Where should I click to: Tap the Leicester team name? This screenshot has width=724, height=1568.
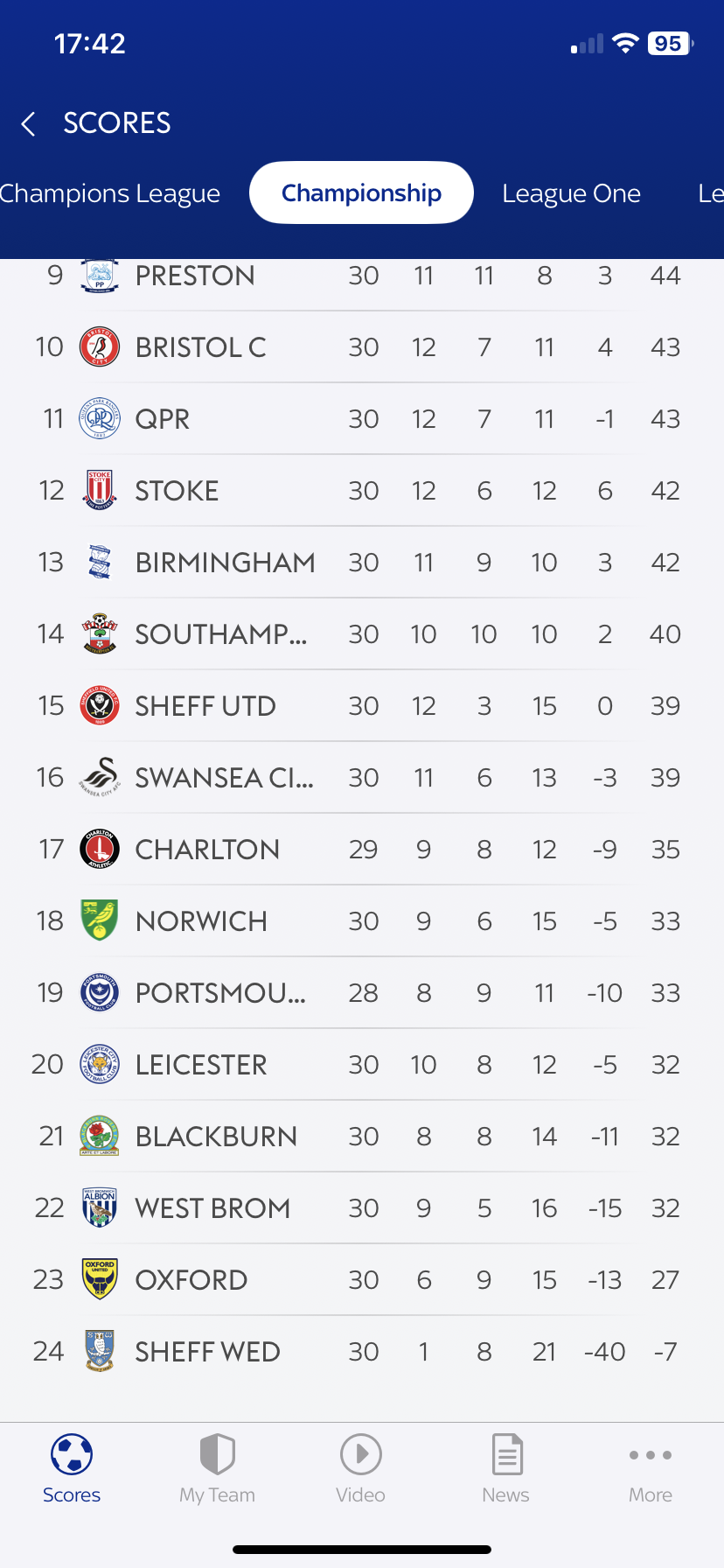tap(201, 1065)
